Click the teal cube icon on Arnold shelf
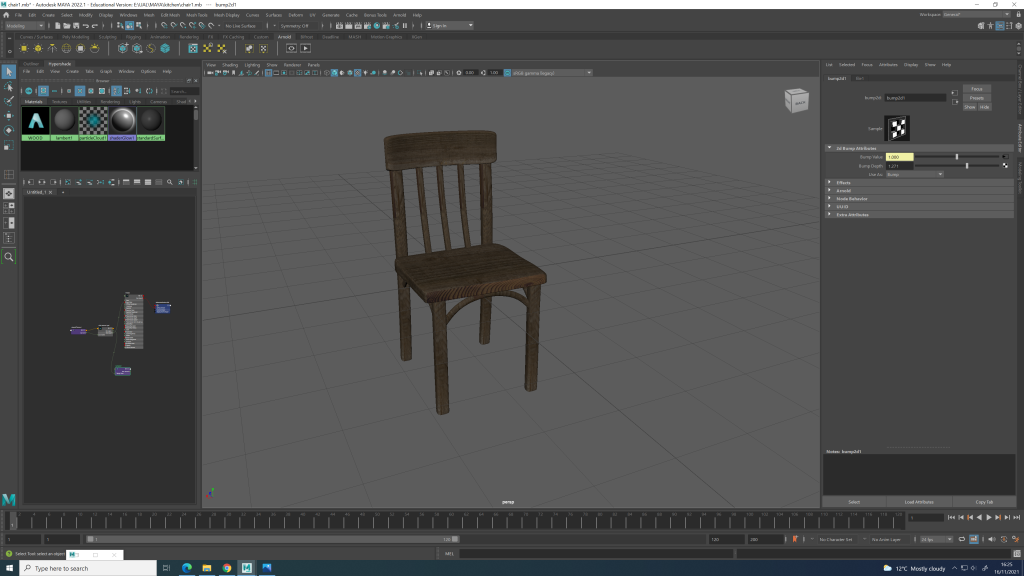This screenshot has height=576, width=1024. tap(165, 48)
